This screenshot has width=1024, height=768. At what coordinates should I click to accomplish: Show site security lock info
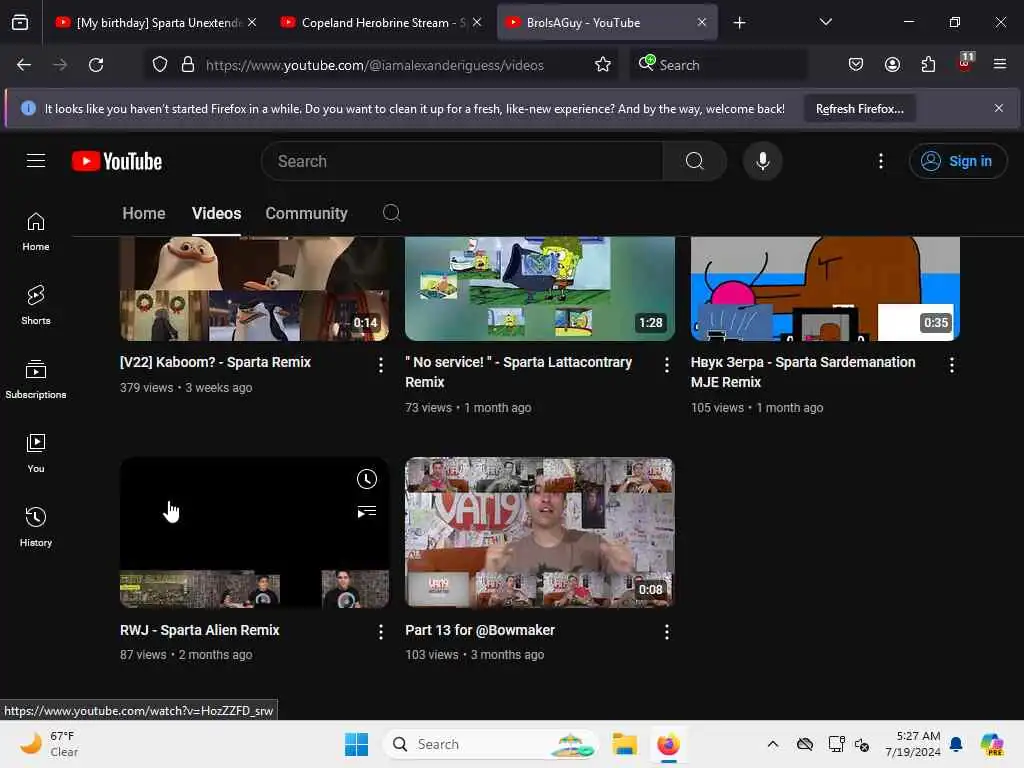click(x=187, y=65)
